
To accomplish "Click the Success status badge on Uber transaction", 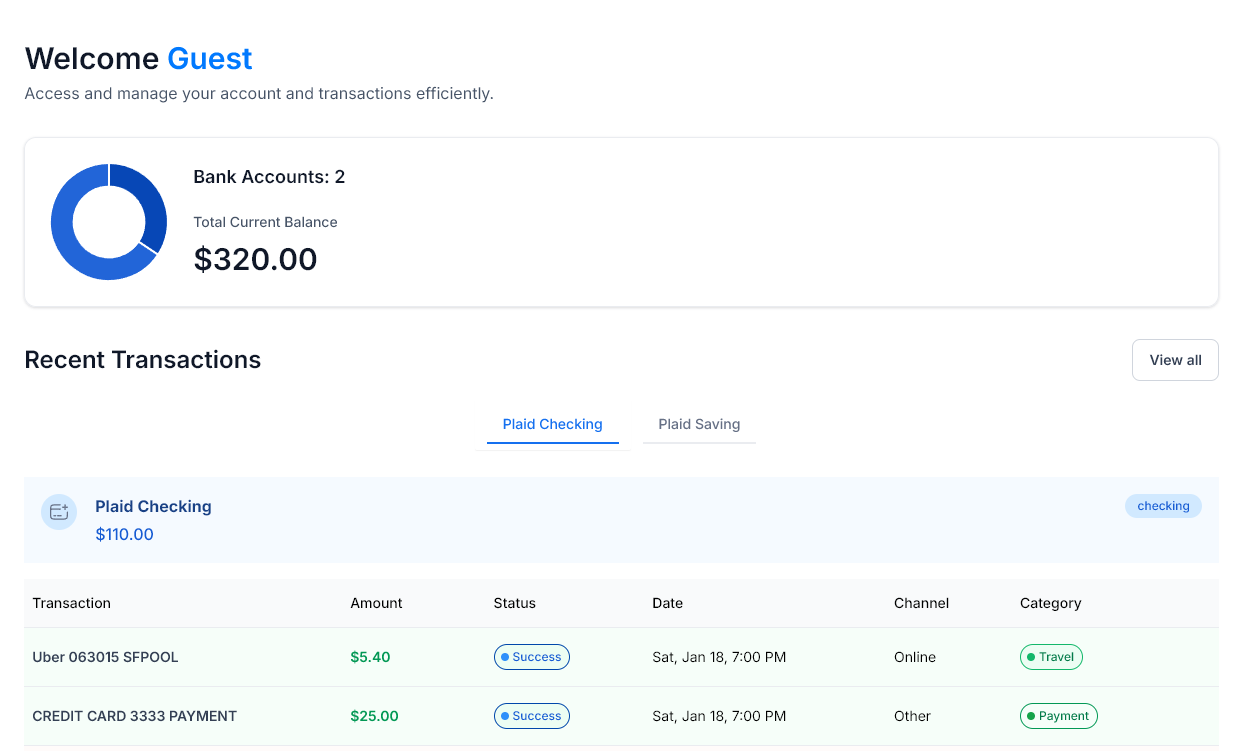I will [x=531, y=657].
